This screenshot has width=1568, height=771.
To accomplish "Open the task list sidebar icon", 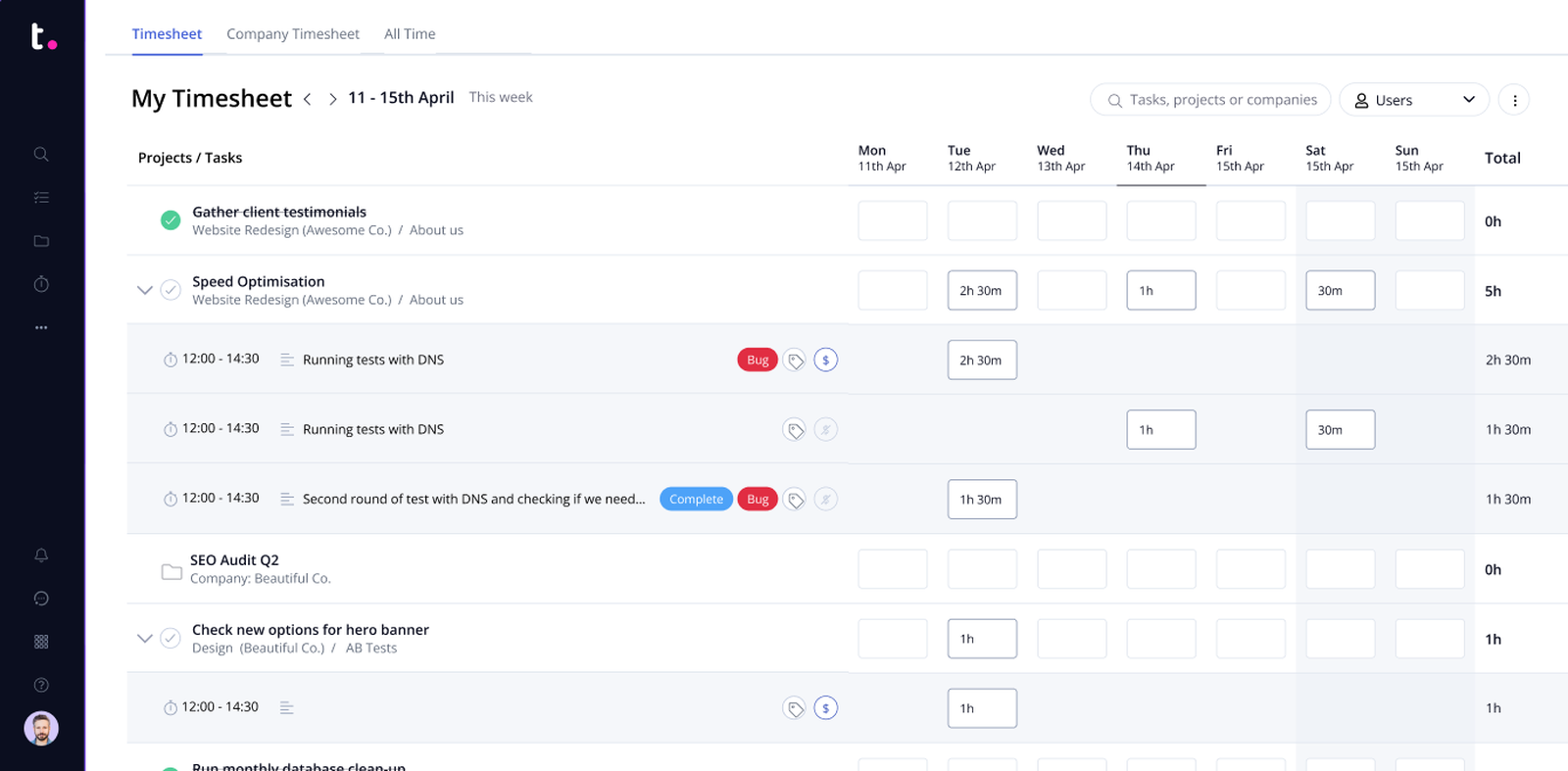I will tap(41, 198).
